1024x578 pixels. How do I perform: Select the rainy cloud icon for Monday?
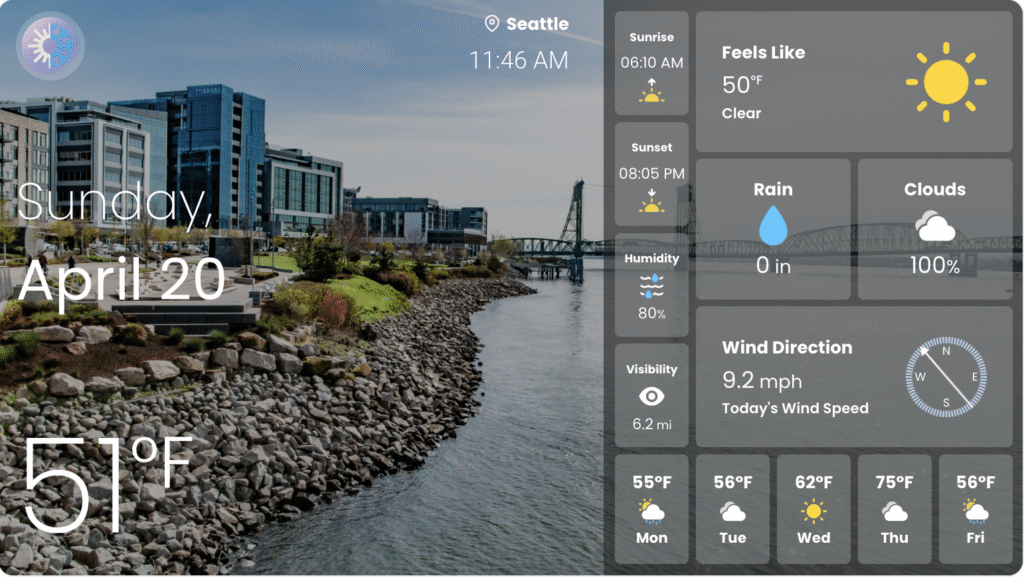click(651, 513)
